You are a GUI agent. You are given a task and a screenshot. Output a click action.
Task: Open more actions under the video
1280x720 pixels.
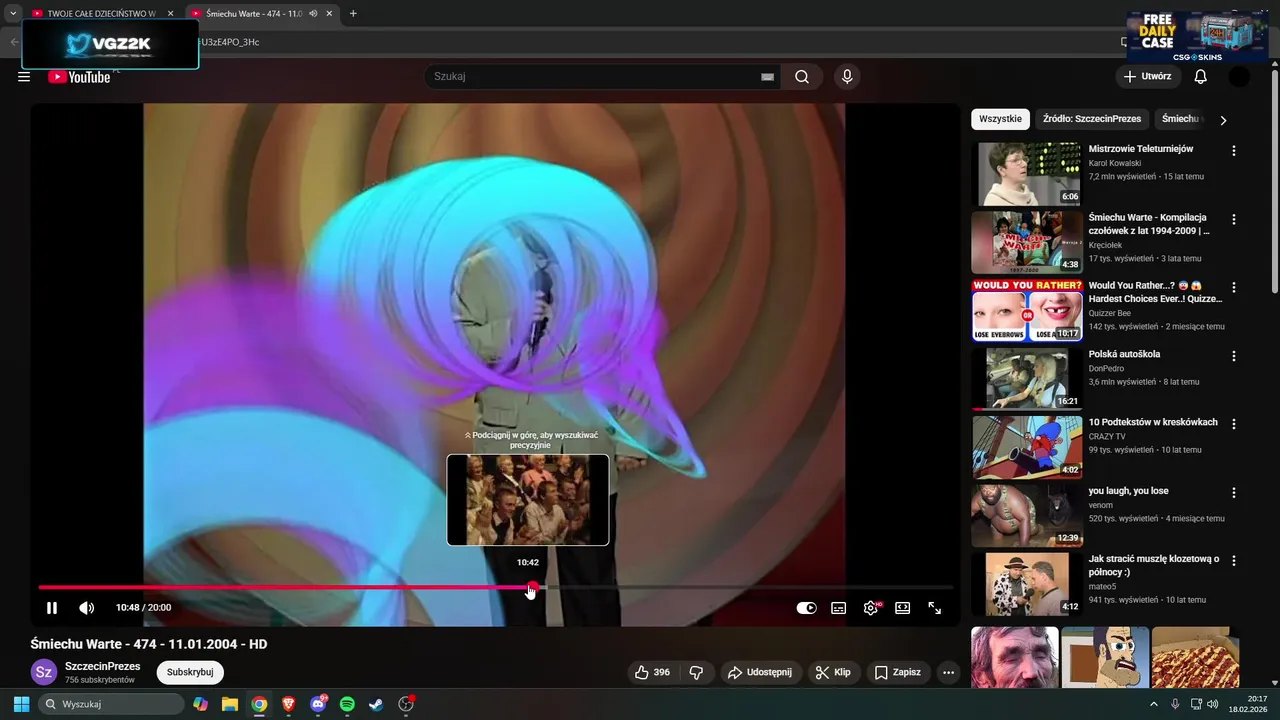click(x=948, y=672)
